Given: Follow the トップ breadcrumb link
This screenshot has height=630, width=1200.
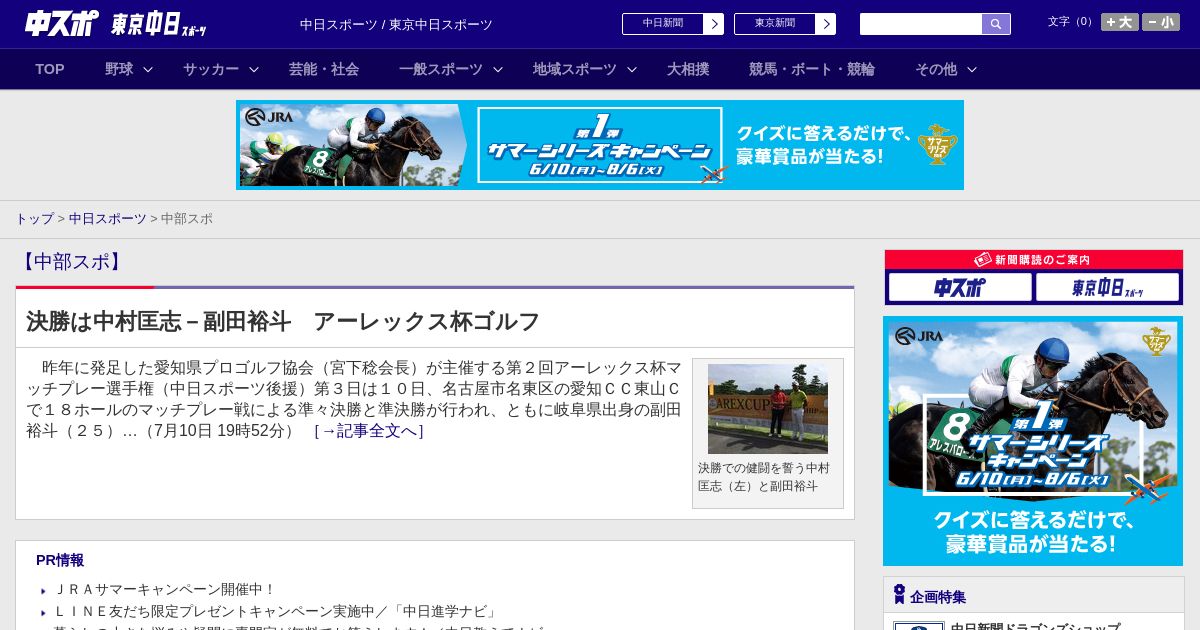Looking at the screenshot, I should click(34, 218).
